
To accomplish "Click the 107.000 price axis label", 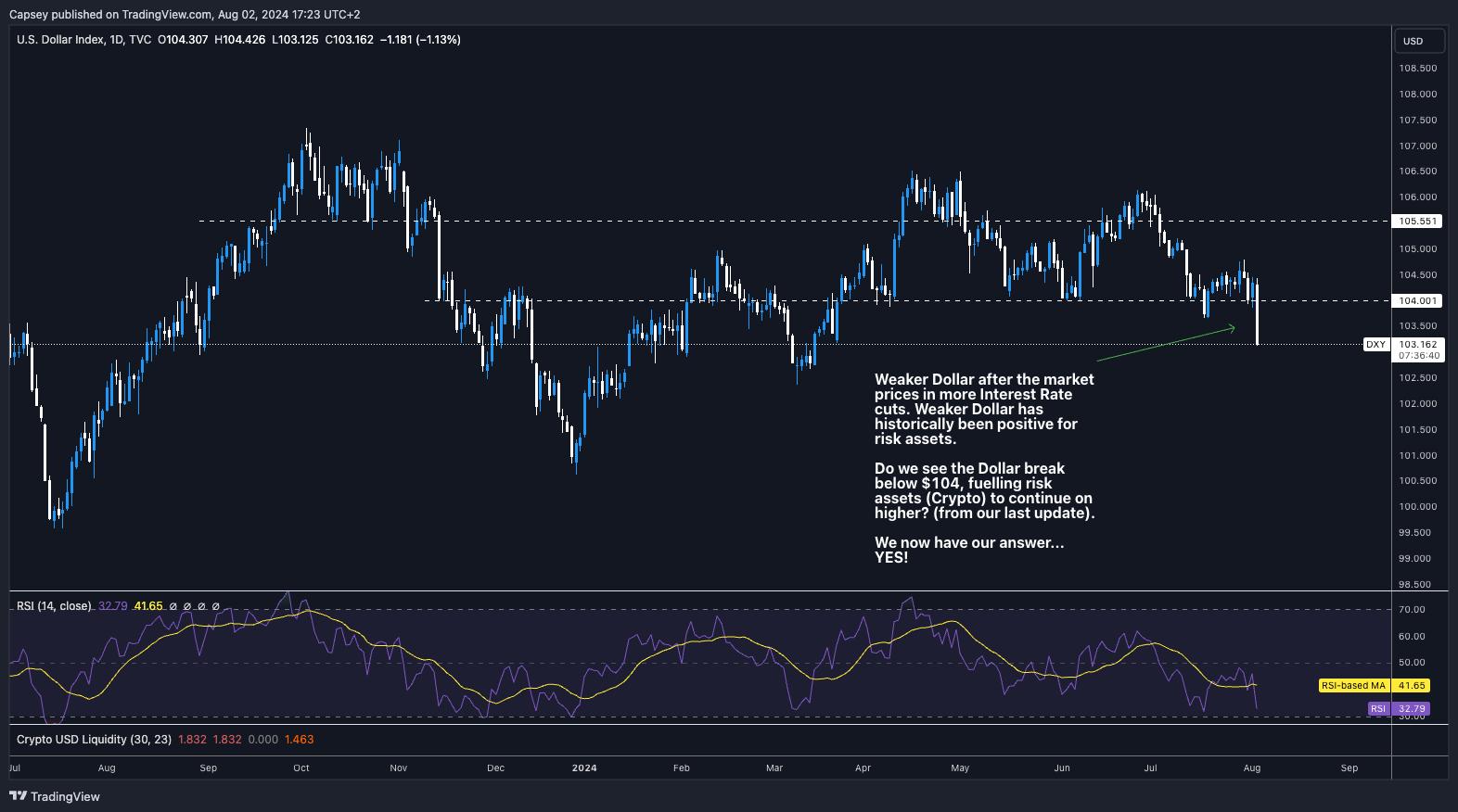I will 1418,146.
